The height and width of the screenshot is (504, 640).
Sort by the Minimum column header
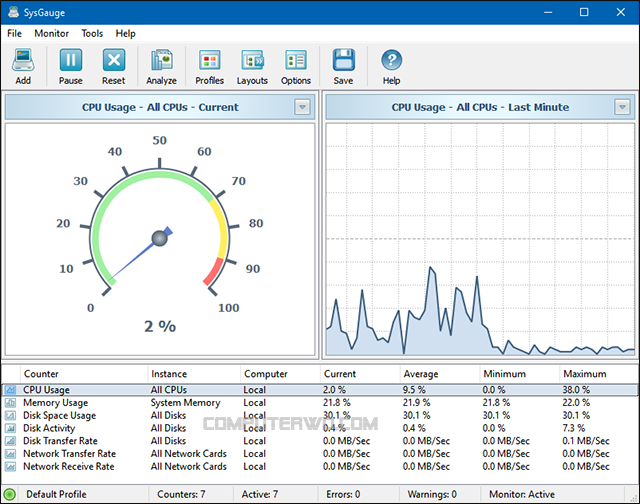point(520,374)
